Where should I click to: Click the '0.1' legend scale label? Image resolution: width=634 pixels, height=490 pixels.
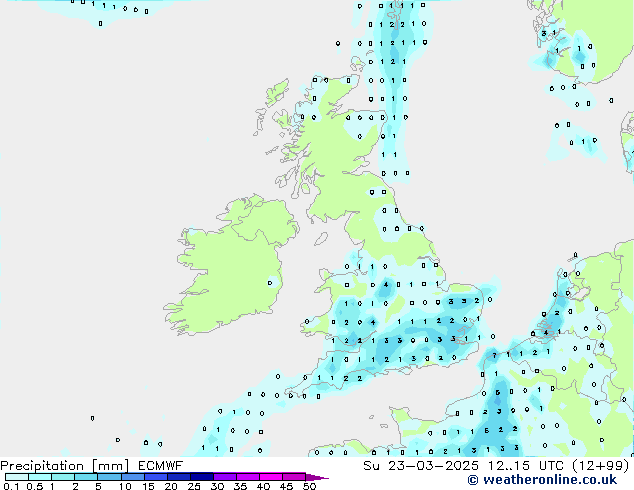(11, 486)
